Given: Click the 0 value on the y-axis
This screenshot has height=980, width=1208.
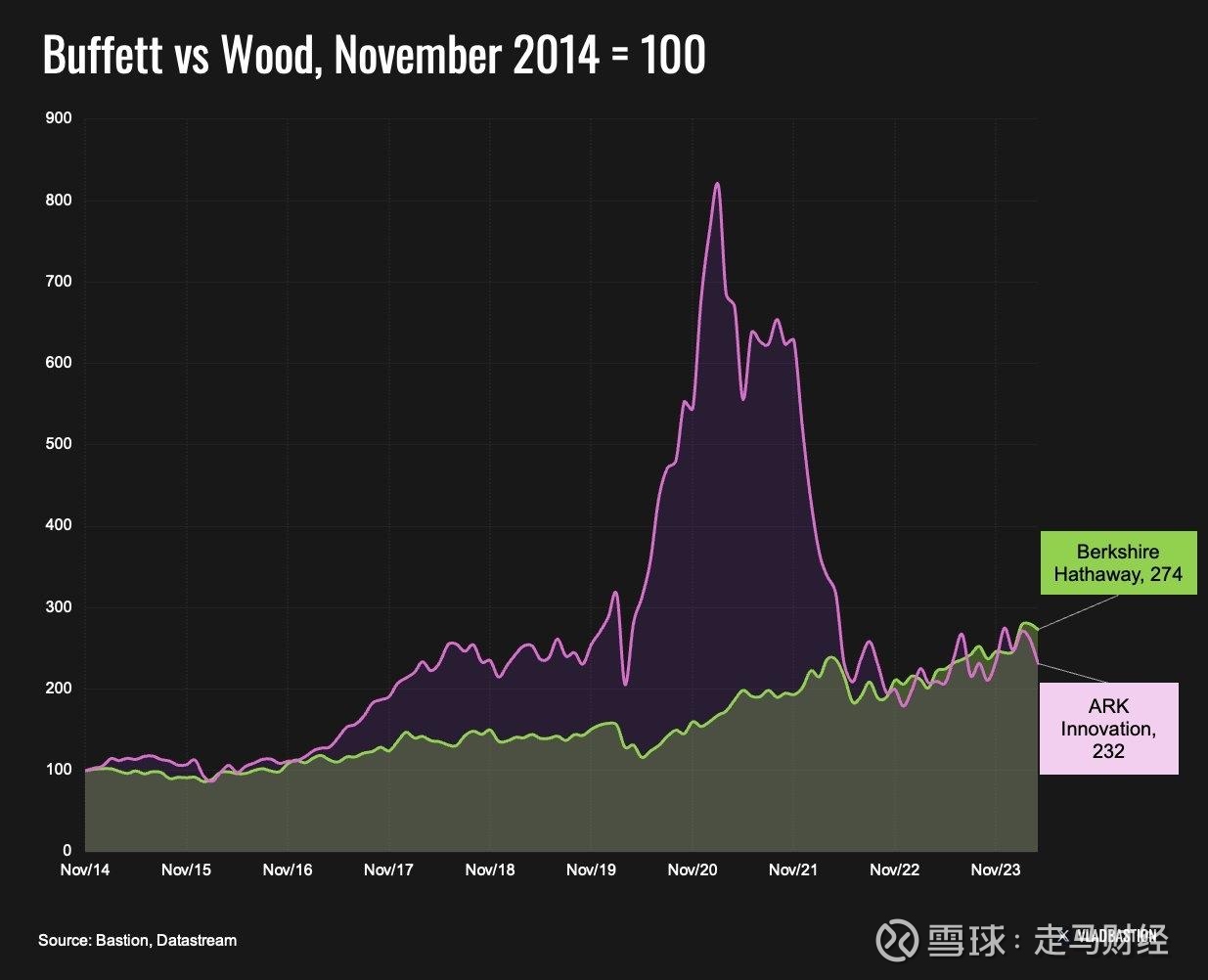Looking at the screenshot, I should pos(67,851).
